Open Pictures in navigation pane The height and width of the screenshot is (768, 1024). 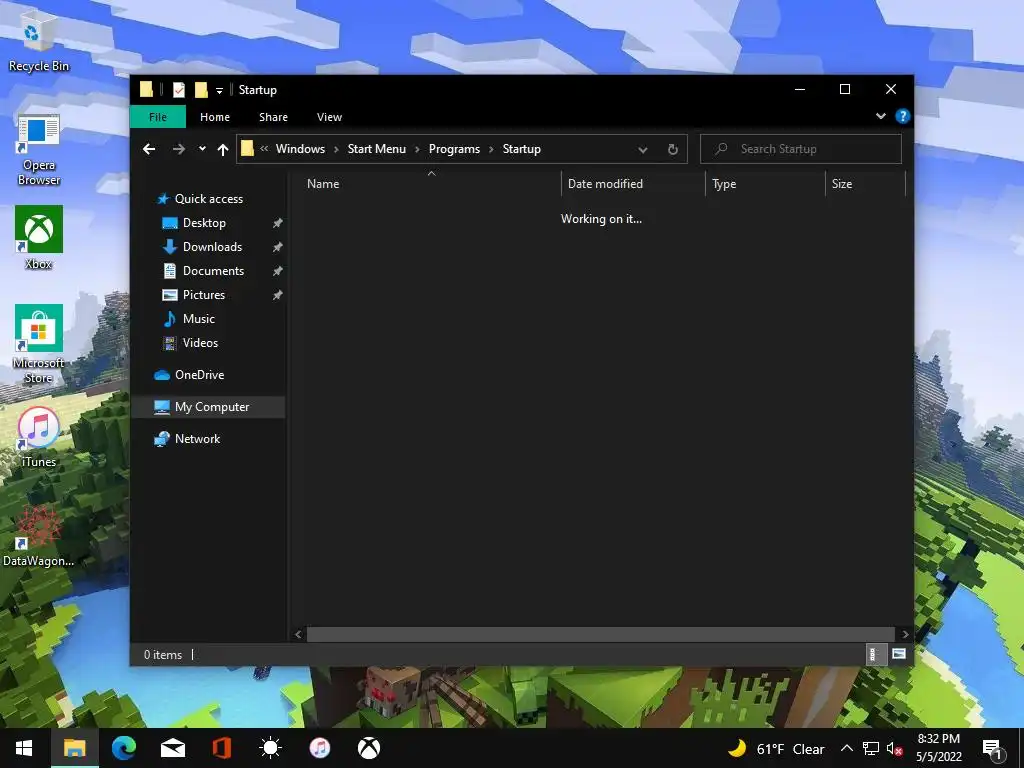(204, 295)
